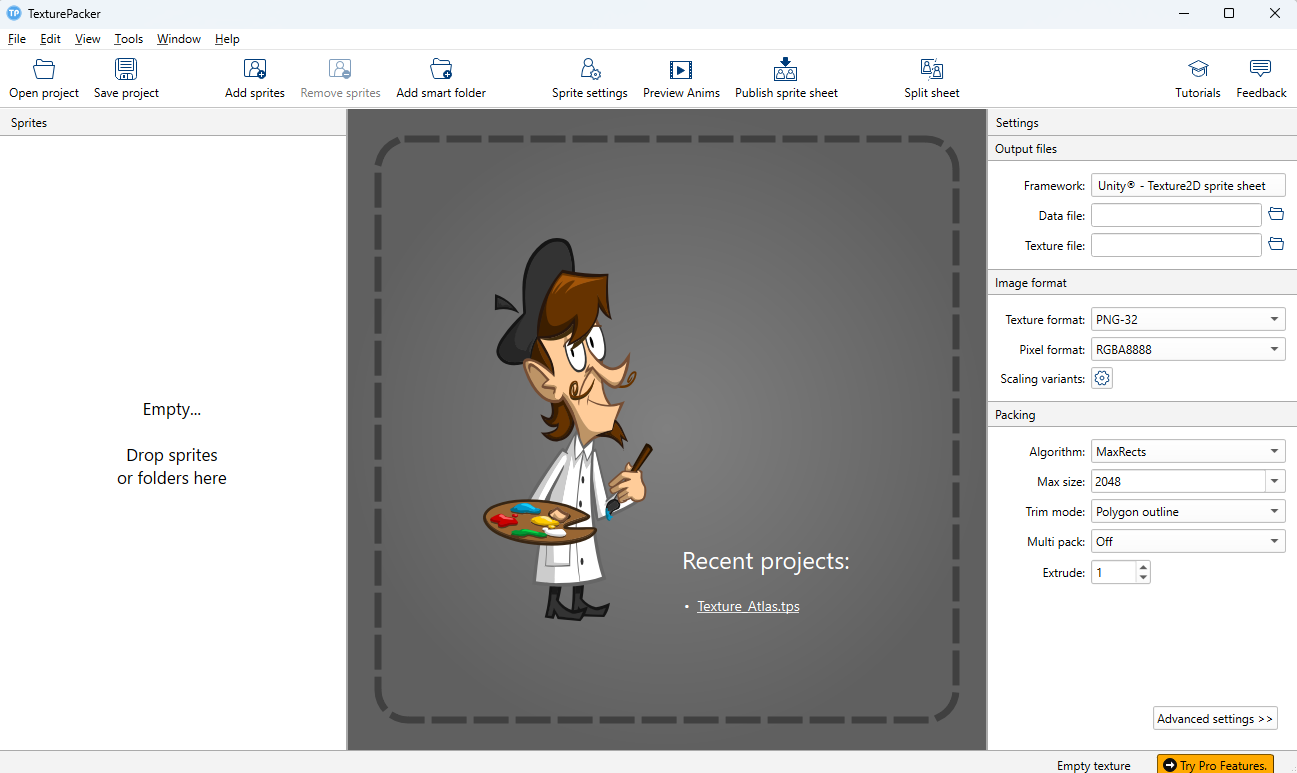The image size is (1297, 773).
Task: Click the Sprites panel header
Action: point(173,123)
